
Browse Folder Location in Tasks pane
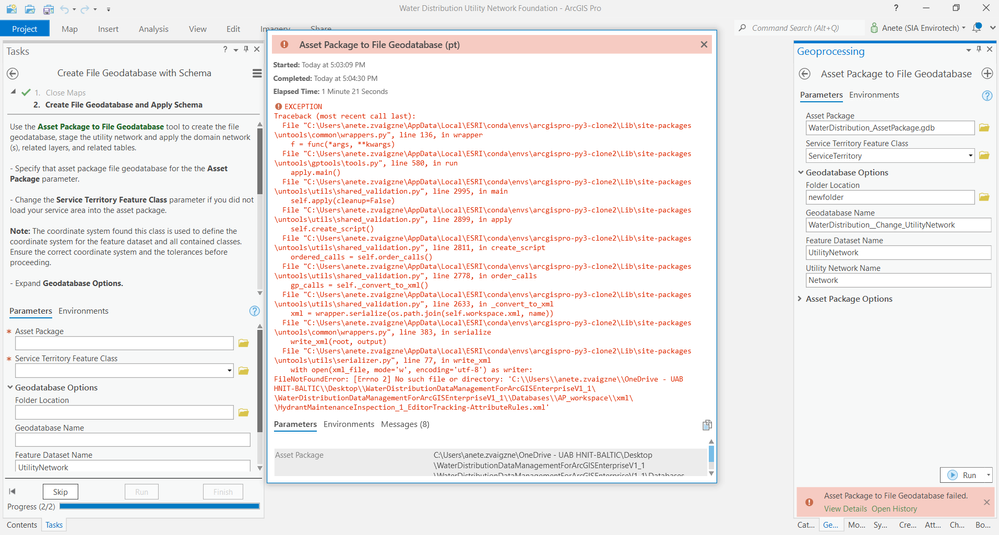click(x=243, y=413)
